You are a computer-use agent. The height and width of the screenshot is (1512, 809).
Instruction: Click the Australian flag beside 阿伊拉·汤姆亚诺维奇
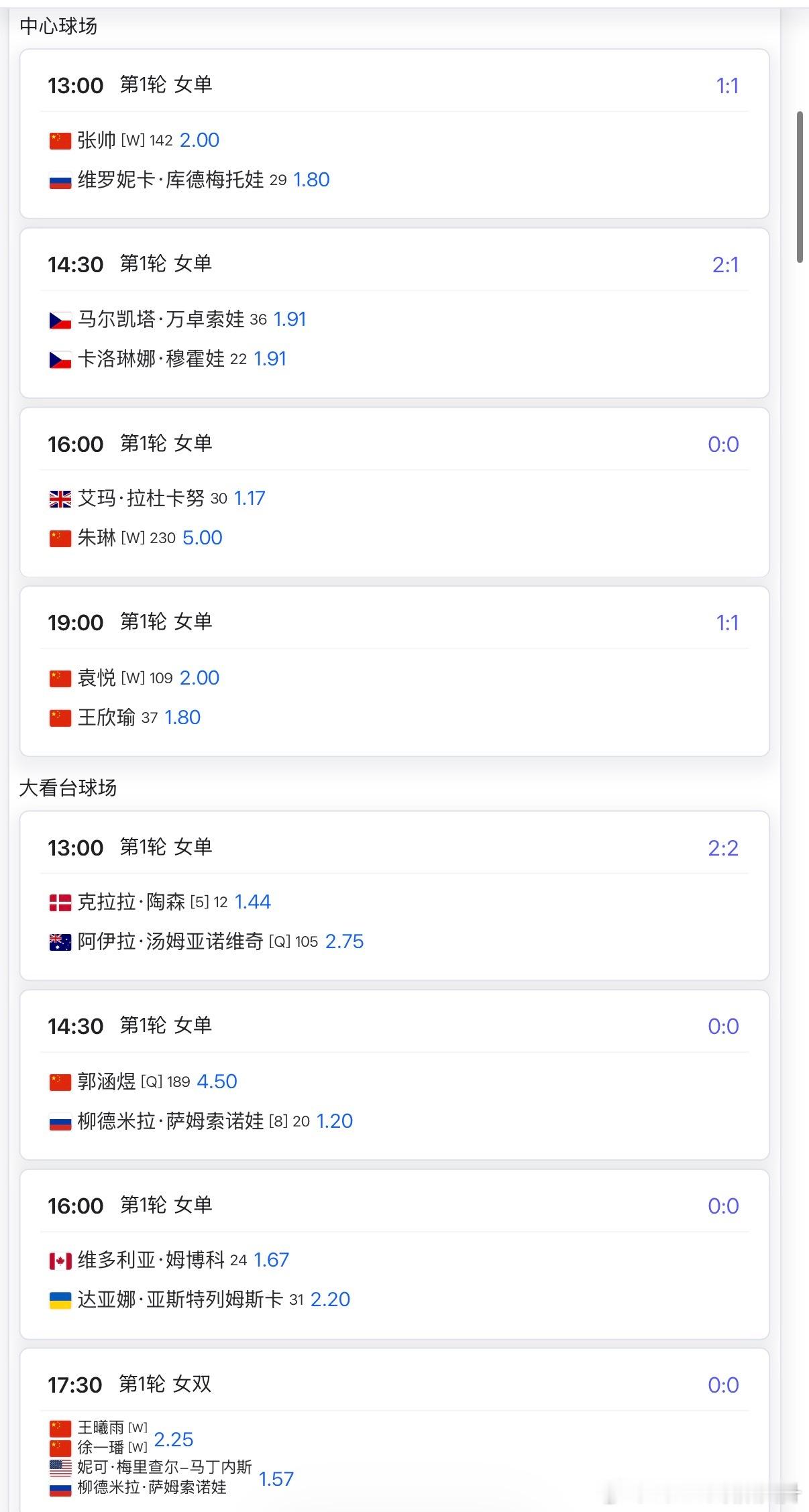pos(60,943)
